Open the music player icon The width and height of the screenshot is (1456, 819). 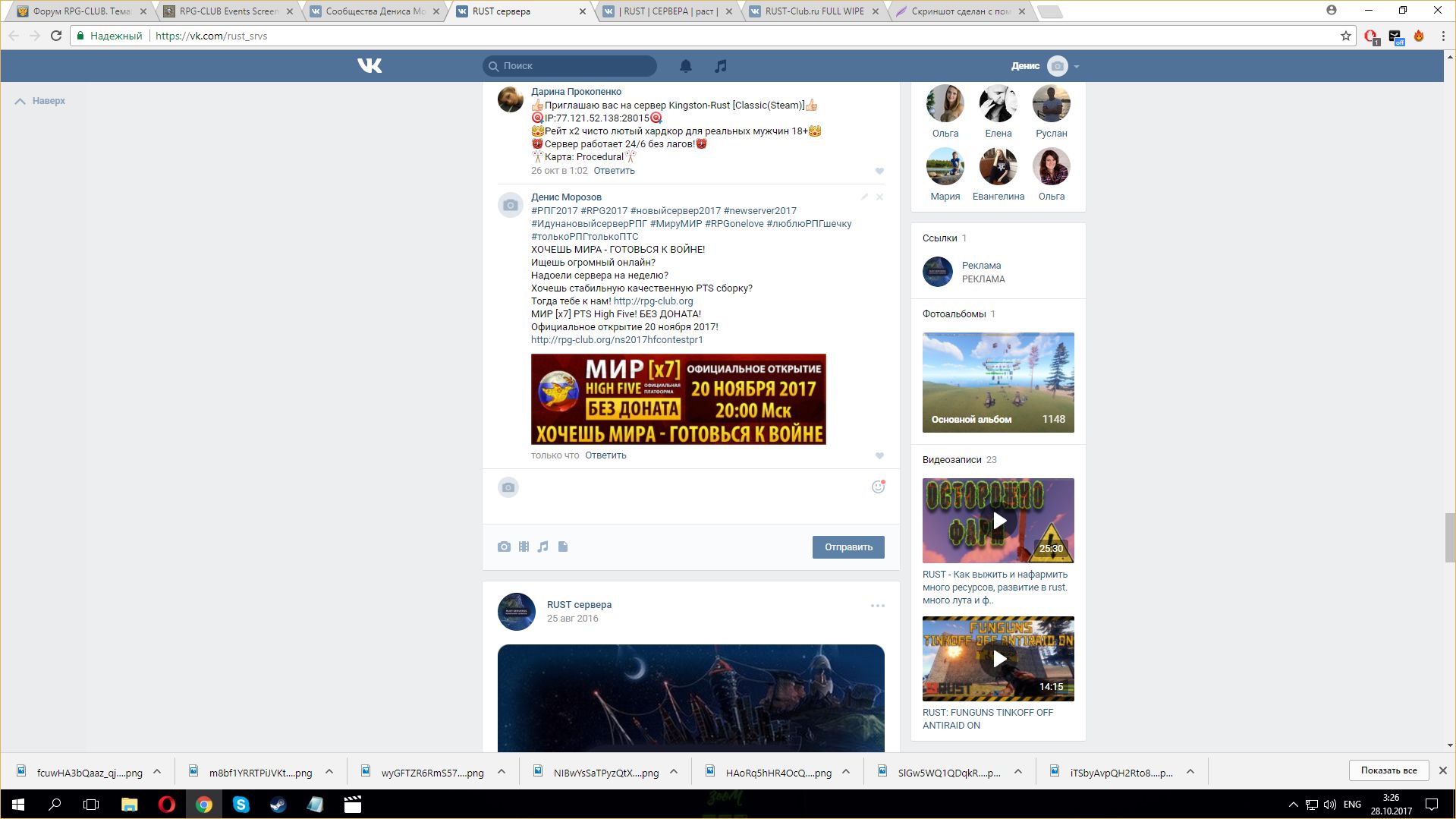pyautogui.click(x=721, y=66)
